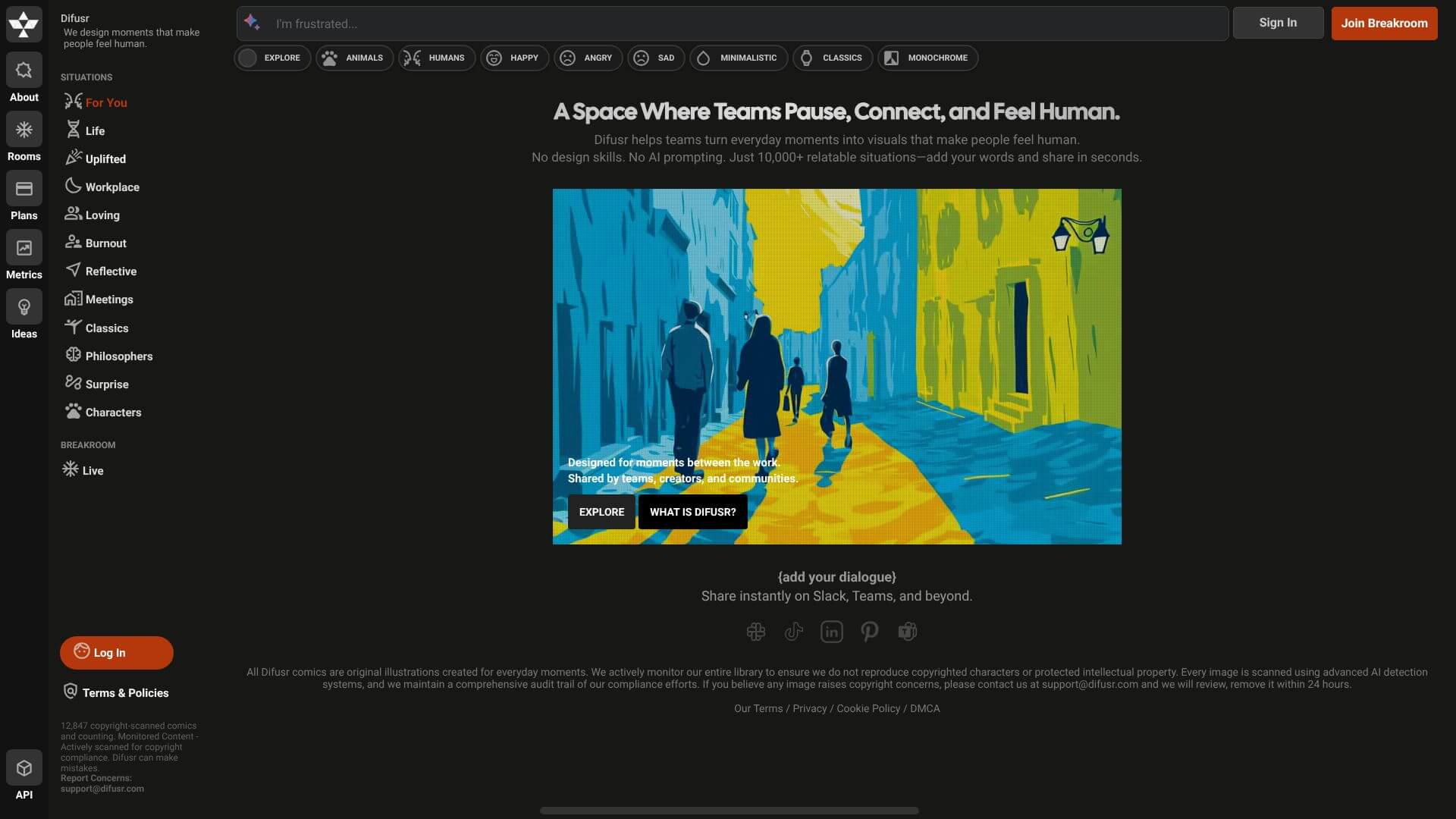Enable the Minimalistic filter
This screenshot has height=819, width=1456.
click(737, 58)
